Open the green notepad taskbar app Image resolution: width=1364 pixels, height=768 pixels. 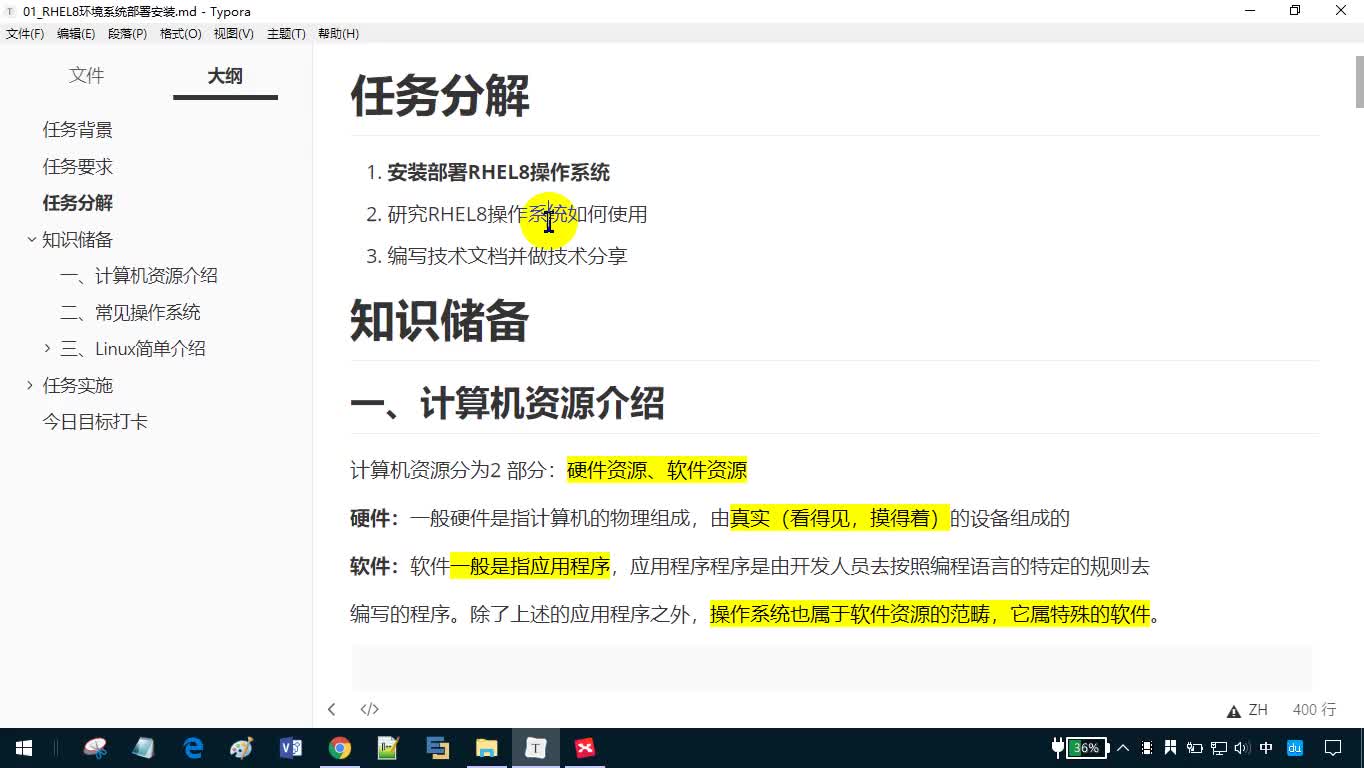(x=389, y=747)
